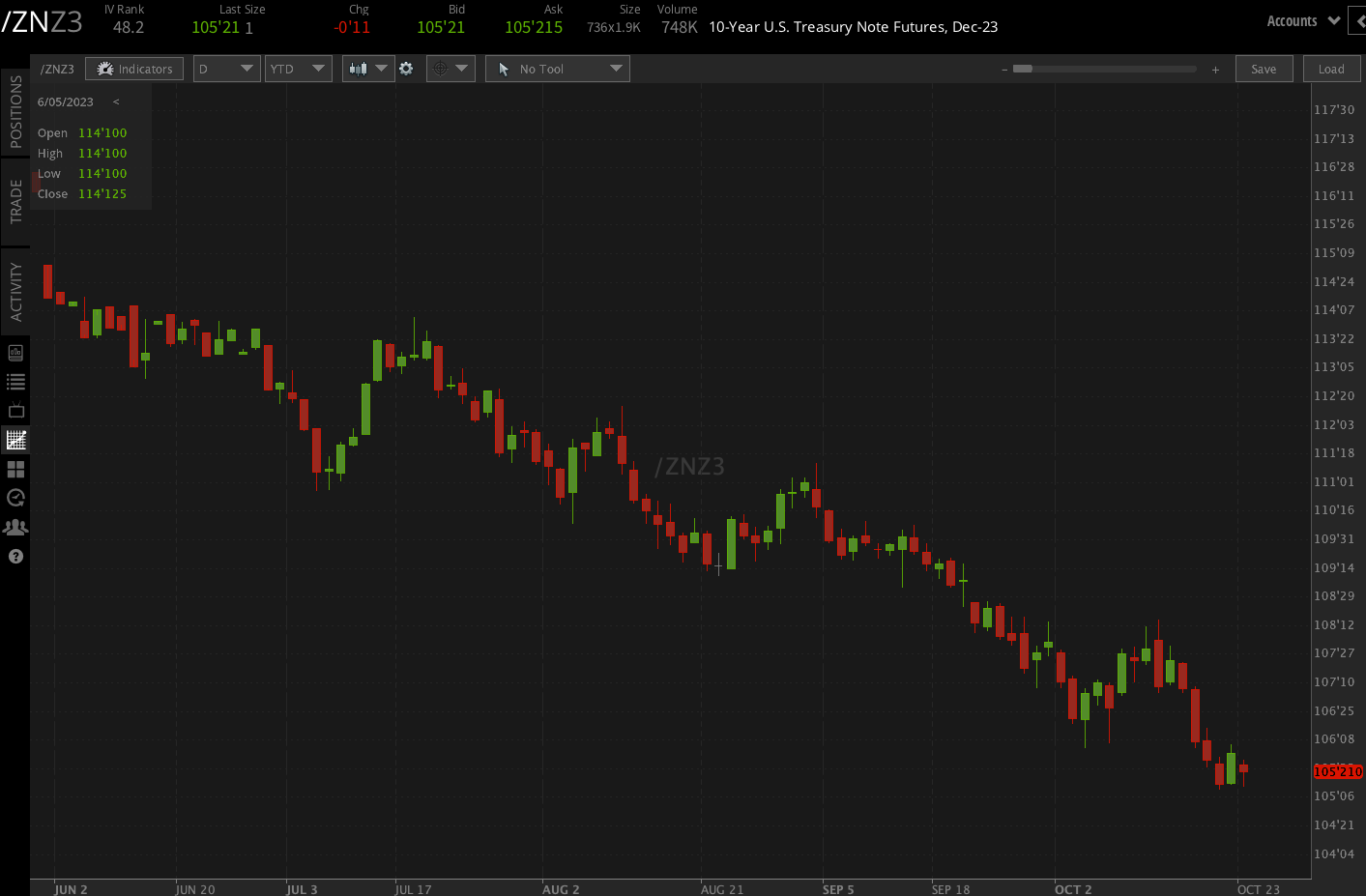Click the 104'04 price axis label
This screenshot has height=896, width=1366.
(1334, 853)
